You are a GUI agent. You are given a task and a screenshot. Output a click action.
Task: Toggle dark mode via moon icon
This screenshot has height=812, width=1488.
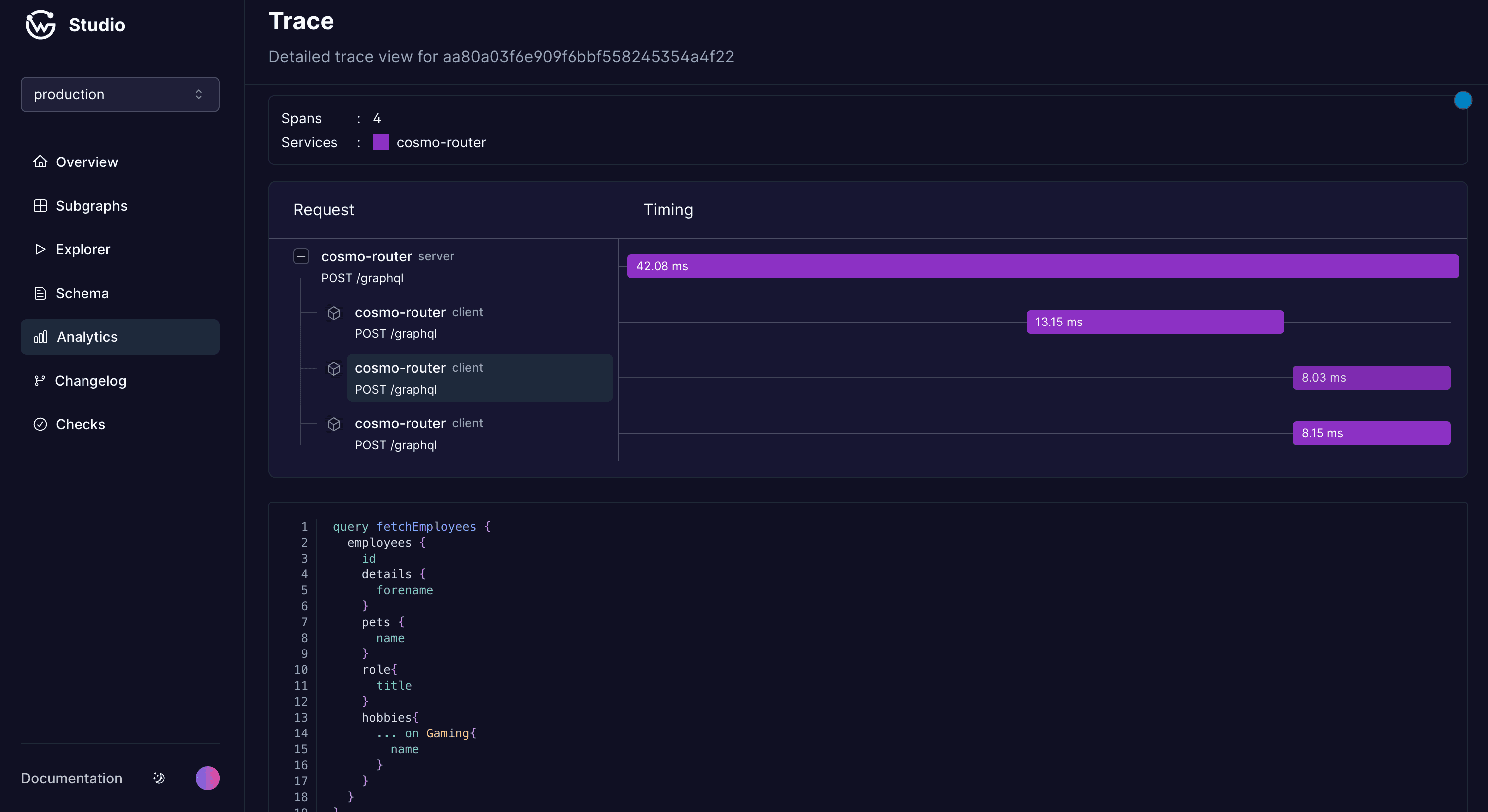[x=156, y=777]
